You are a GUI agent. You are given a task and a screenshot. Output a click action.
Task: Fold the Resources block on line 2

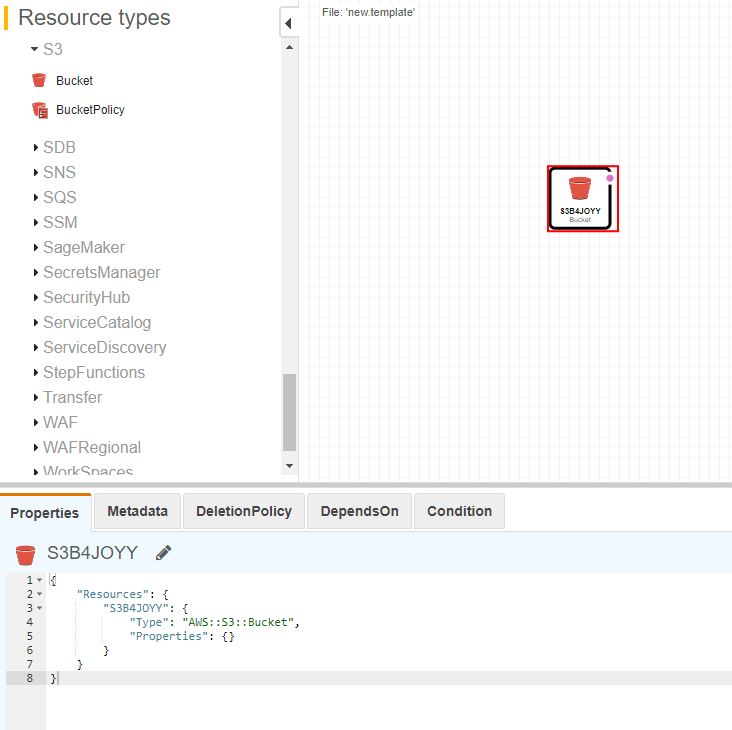coord(39,594)
